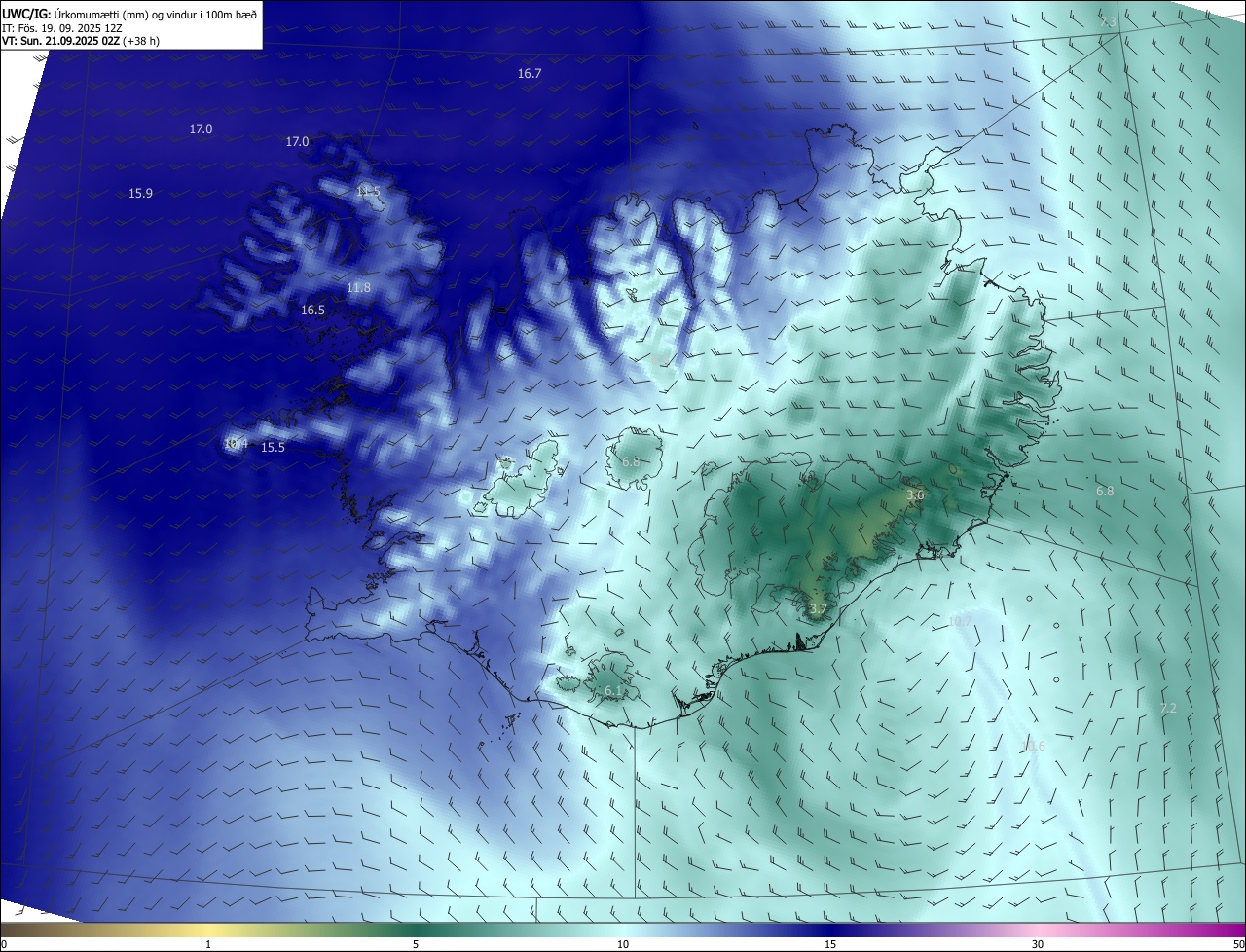
Task: Pick the pale yellow color above tick 1
Action: [208, 931]
